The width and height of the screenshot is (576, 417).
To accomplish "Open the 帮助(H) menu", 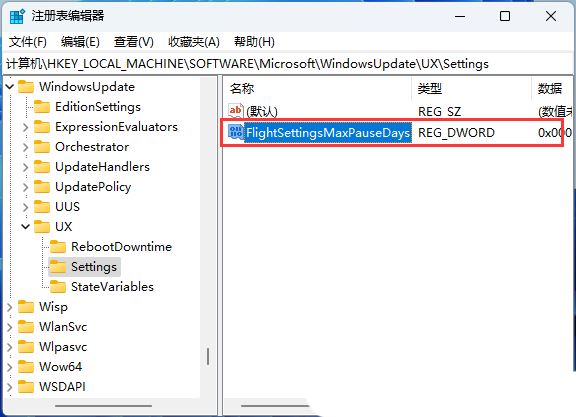I will [x=254, y=42].
